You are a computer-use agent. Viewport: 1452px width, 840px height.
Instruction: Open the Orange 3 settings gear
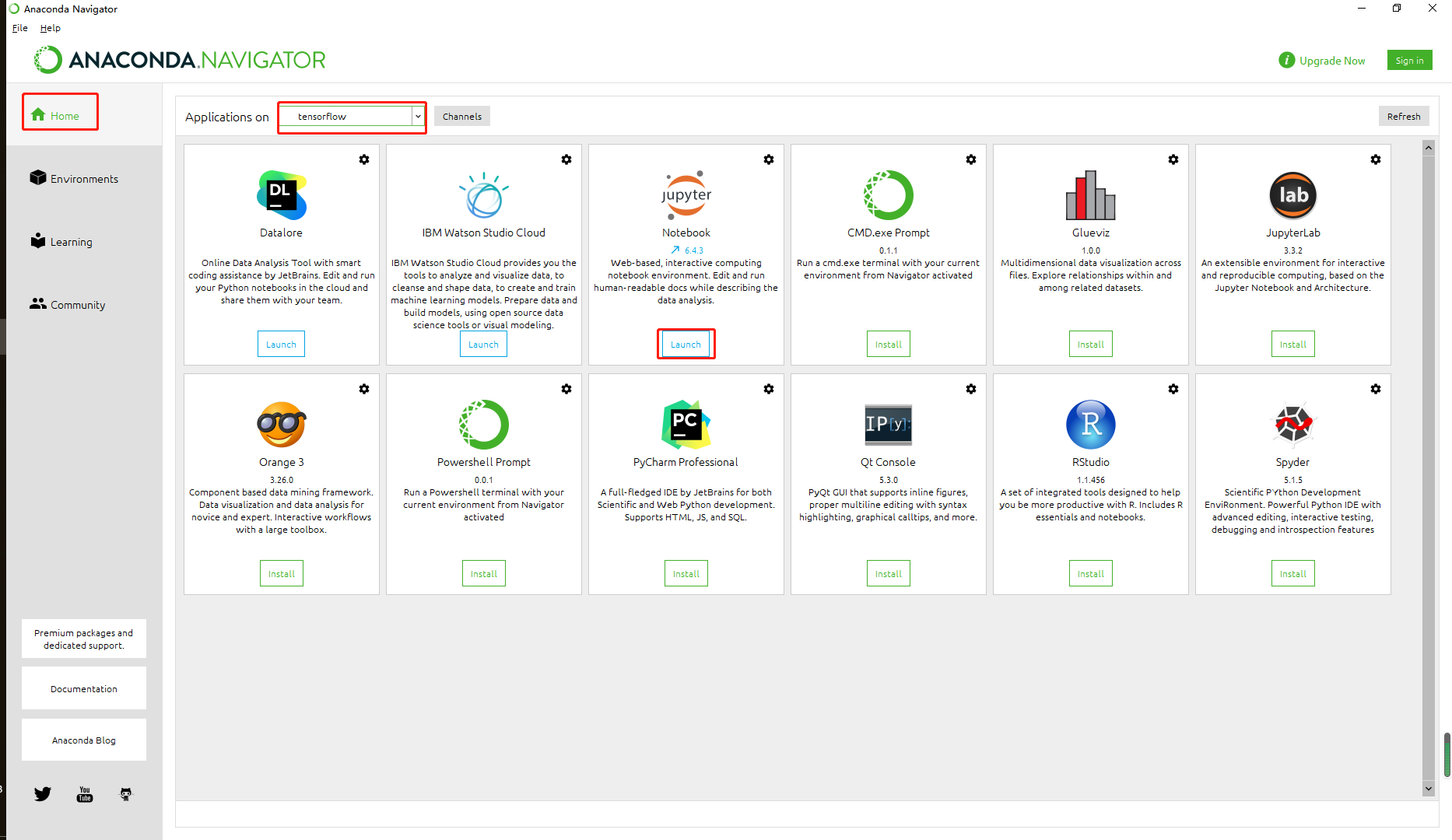(x=364, y=389)
